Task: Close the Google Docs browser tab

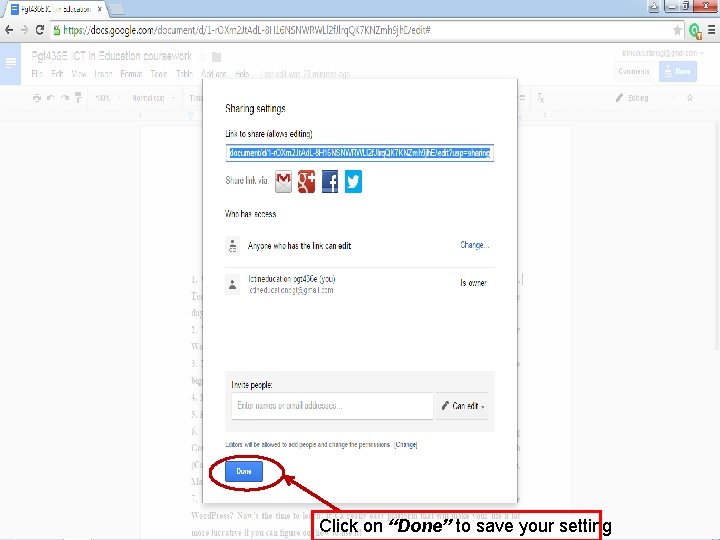Action: click(99, 9)
